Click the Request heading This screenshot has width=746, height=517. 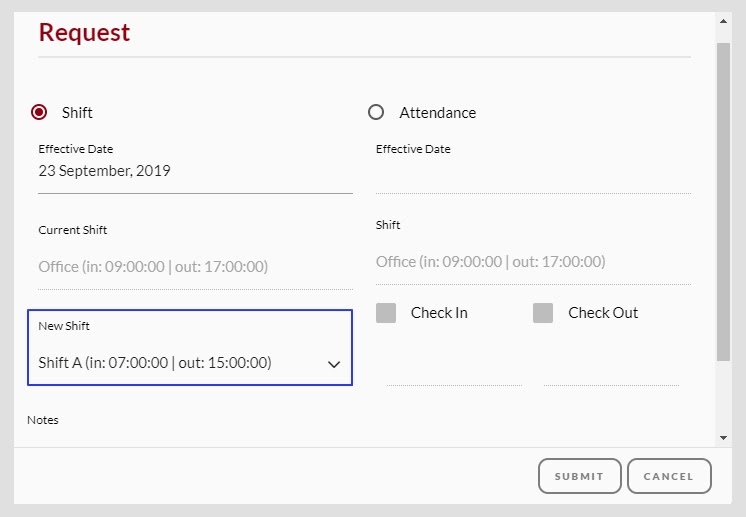[84, 32]
